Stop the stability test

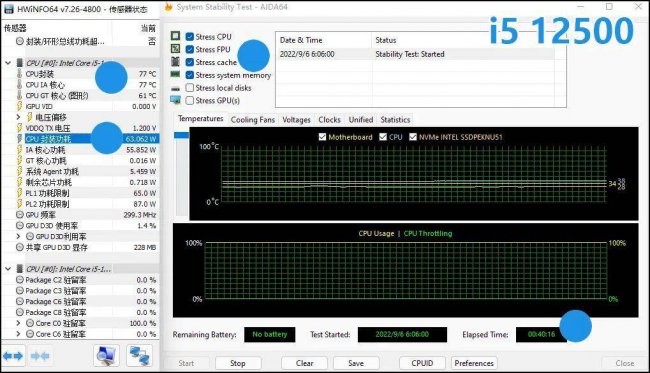[x=238, y=363]
